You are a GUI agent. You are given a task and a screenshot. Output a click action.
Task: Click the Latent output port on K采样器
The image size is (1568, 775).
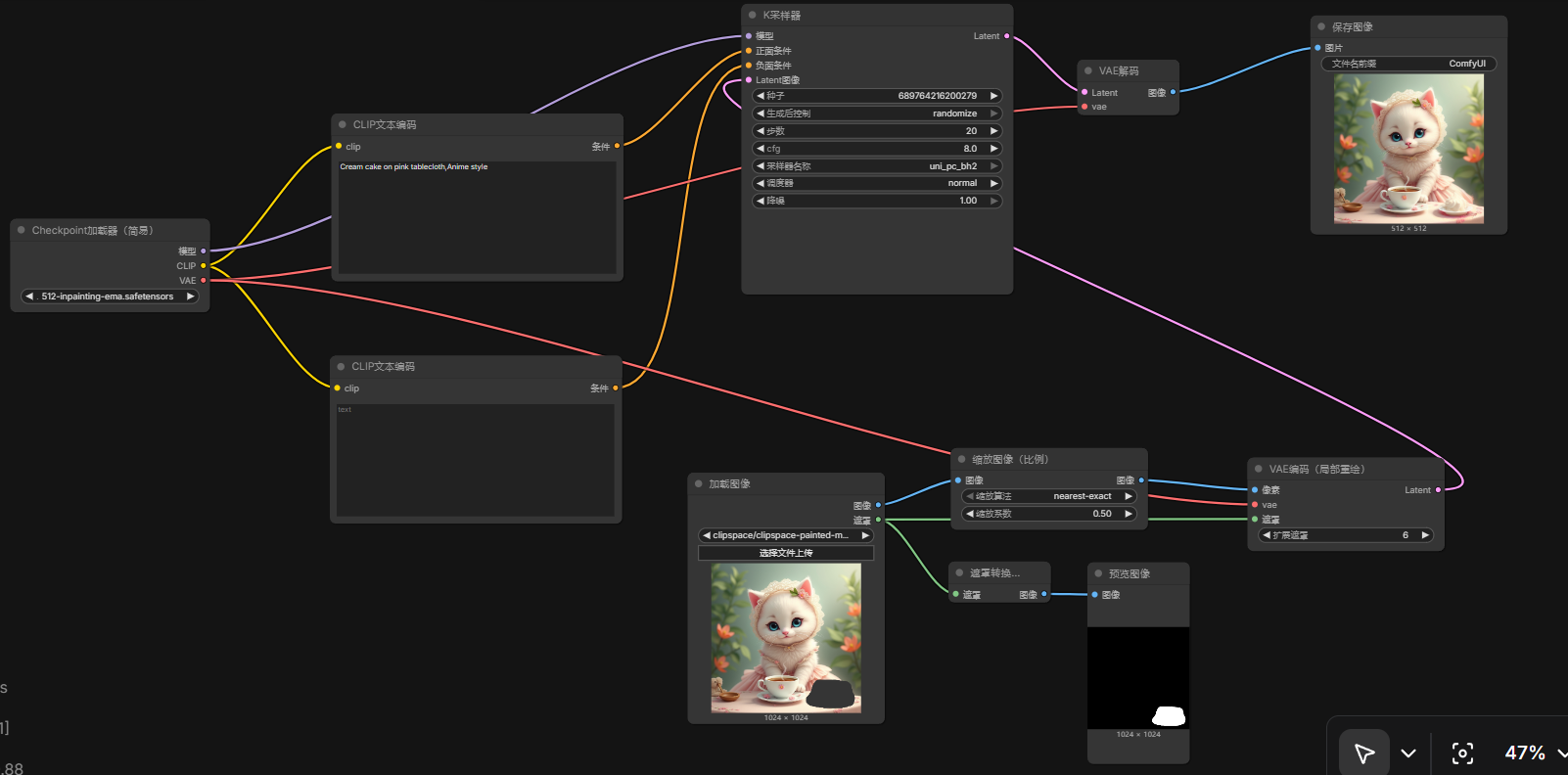click(x=1006, y=36)
